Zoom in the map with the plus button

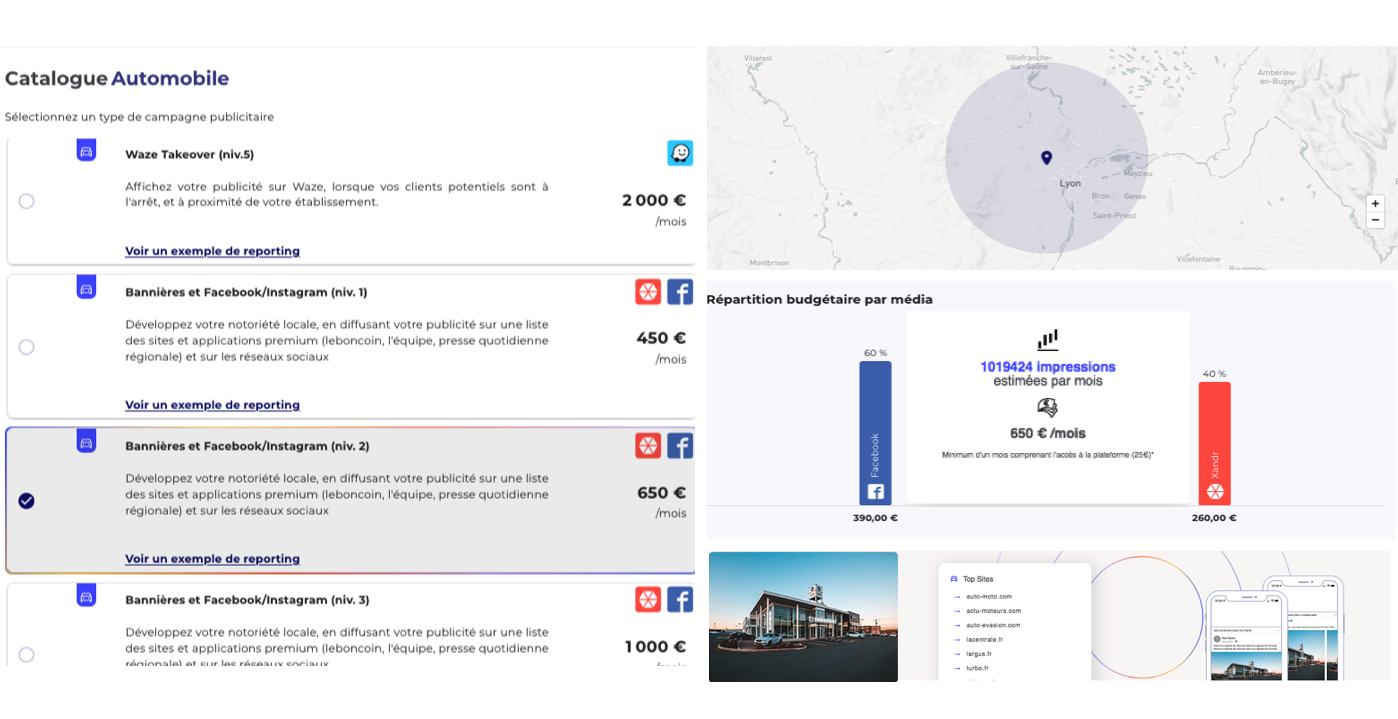pyautogui.click(x=1375, y=203)
